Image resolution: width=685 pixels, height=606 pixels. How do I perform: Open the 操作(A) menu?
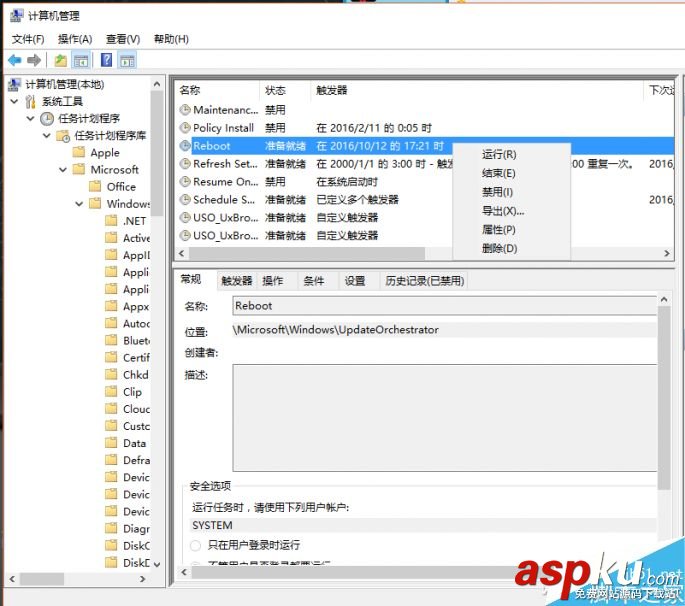point(75,39)
